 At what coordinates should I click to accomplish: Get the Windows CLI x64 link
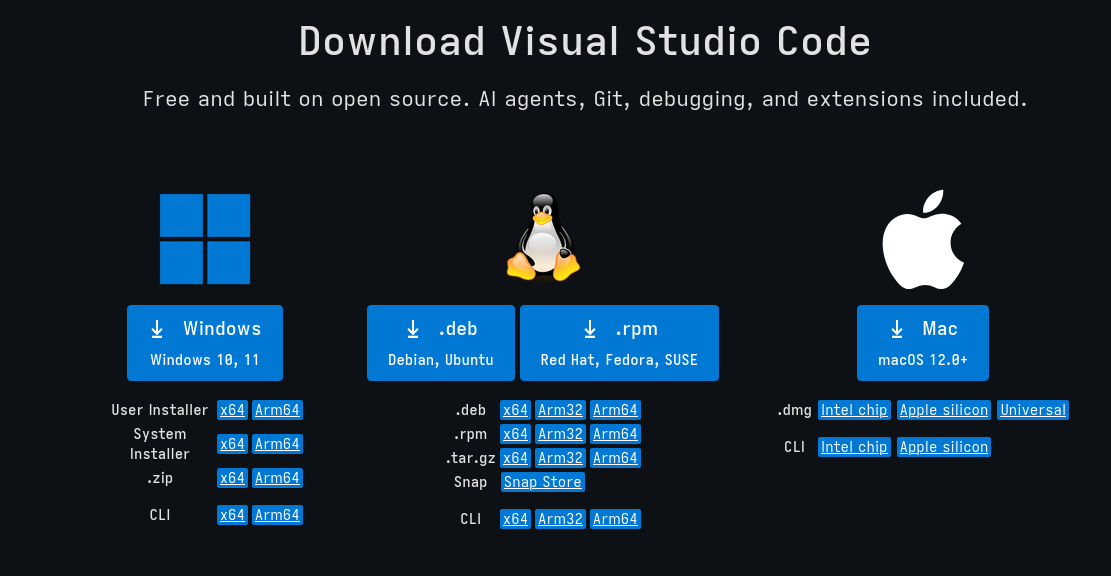(232, 515)
